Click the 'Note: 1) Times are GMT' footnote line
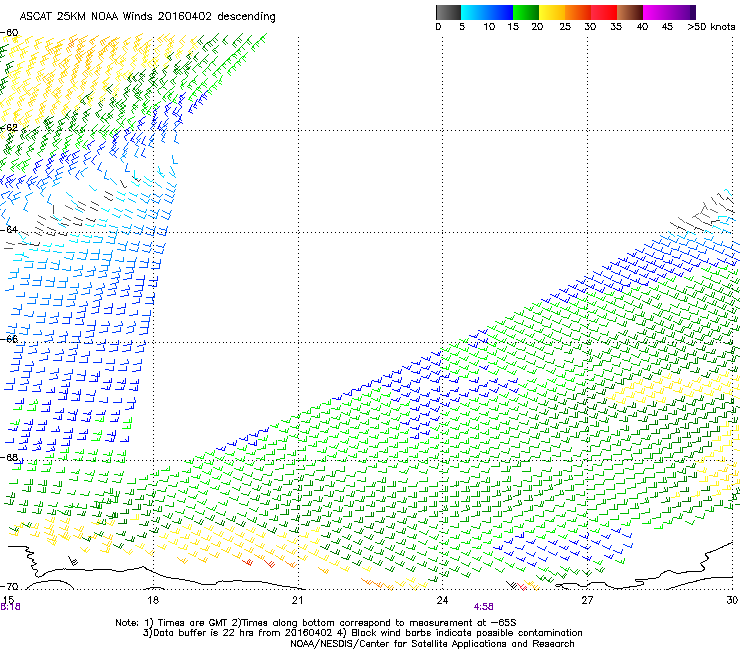 (x=316, y=623)
